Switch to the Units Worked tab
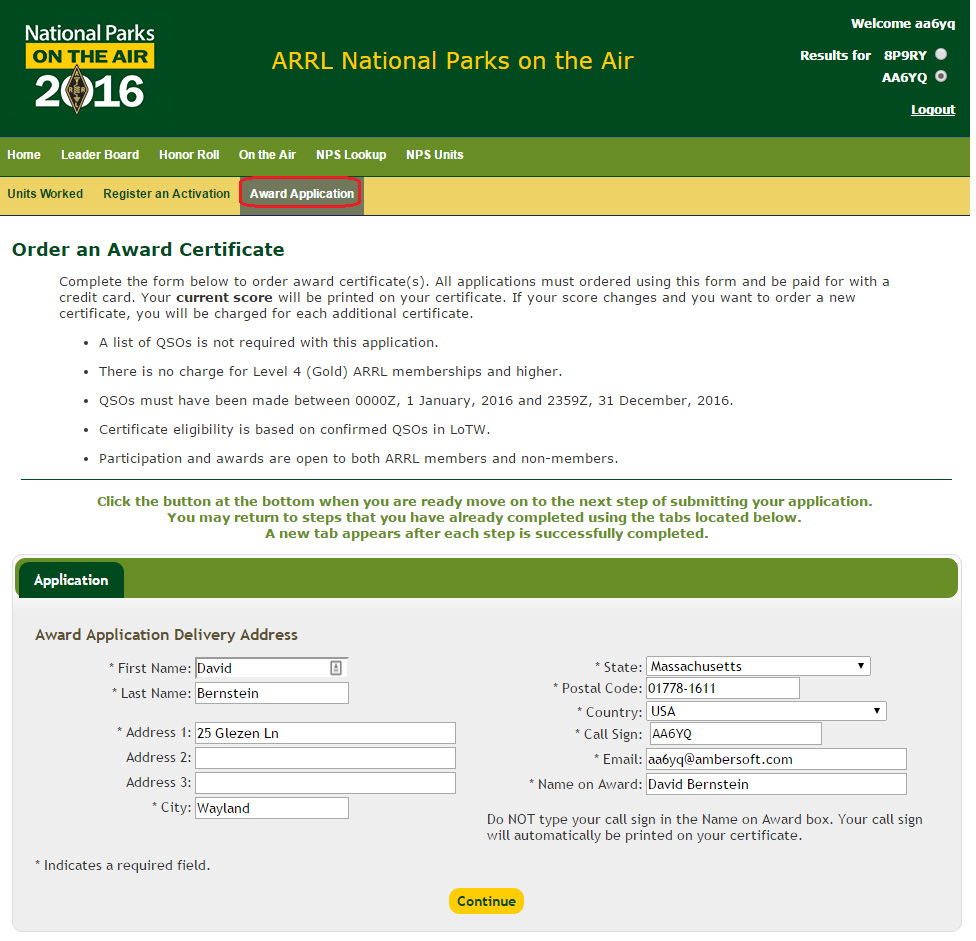976x941 pixels. 45,194
